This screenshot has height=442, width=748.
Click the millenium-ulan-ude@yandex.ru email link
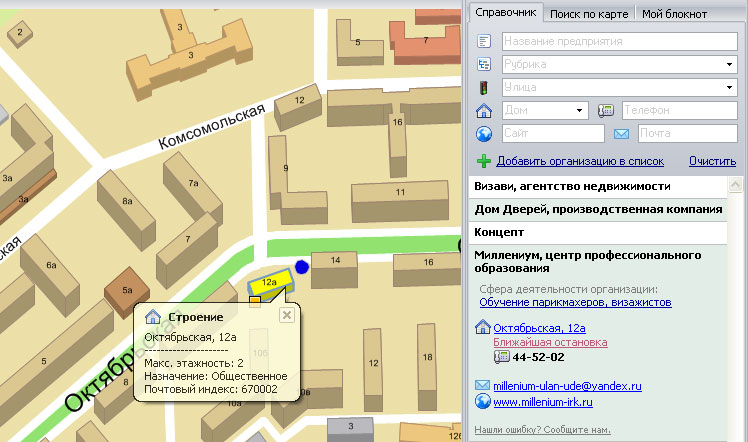point(567,386)
